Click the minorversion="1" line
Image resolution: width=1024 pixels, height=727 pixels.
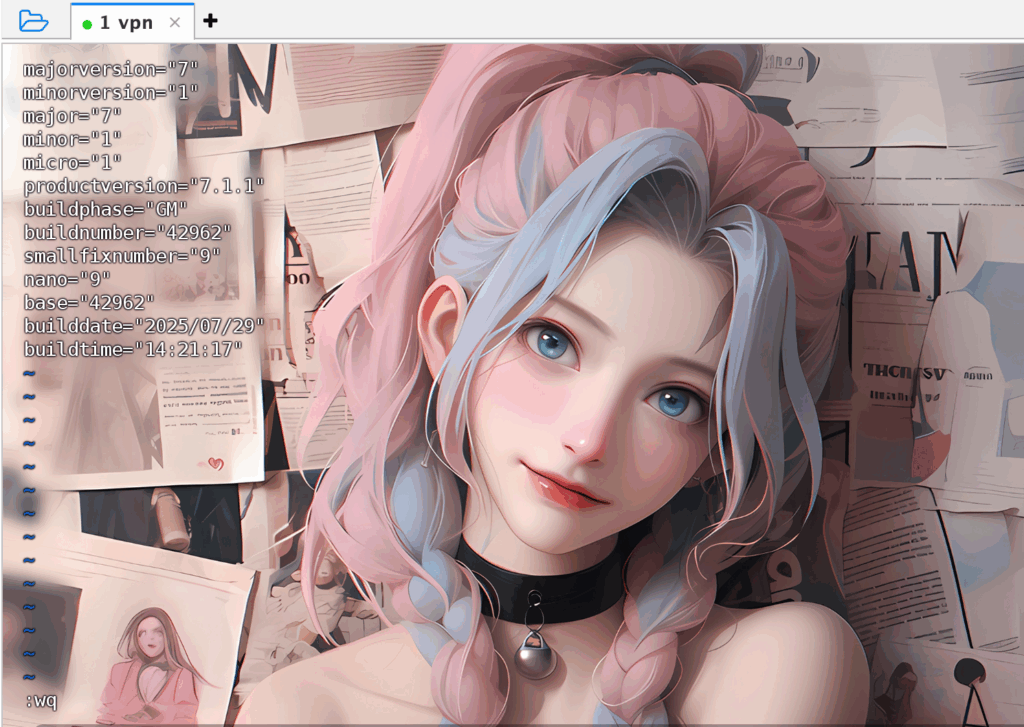[x=111, y=92]
